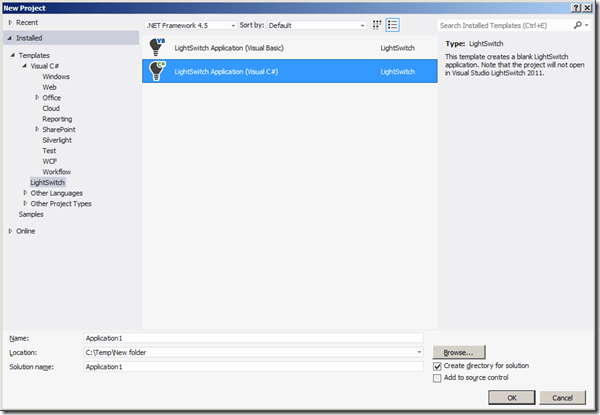
Task: Select LightSwitch Application (Visual C#) row text
Action: click(x=226, y=72)
